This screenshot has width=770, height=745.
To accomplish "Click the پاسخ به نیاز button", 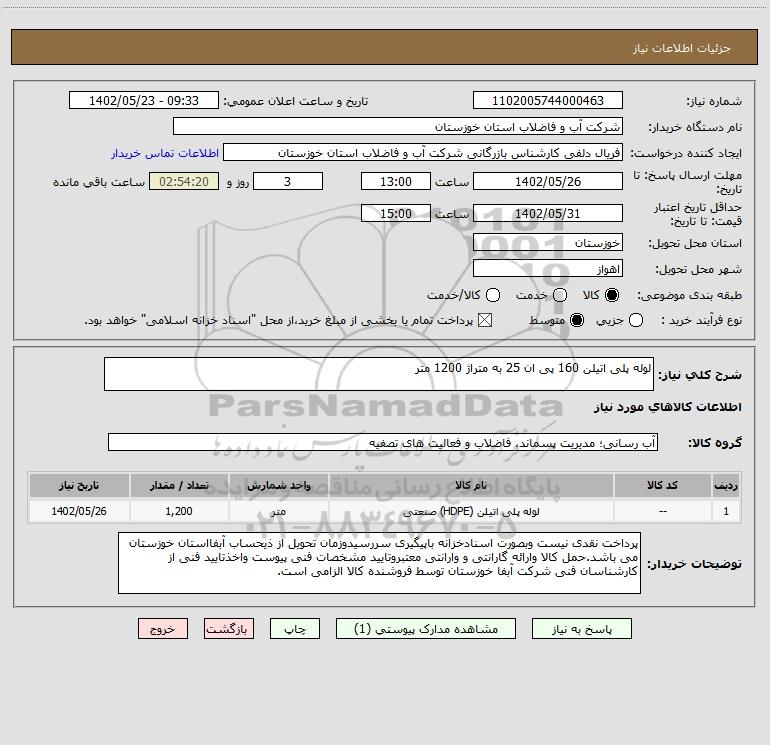I will click(x=581, y=629).
